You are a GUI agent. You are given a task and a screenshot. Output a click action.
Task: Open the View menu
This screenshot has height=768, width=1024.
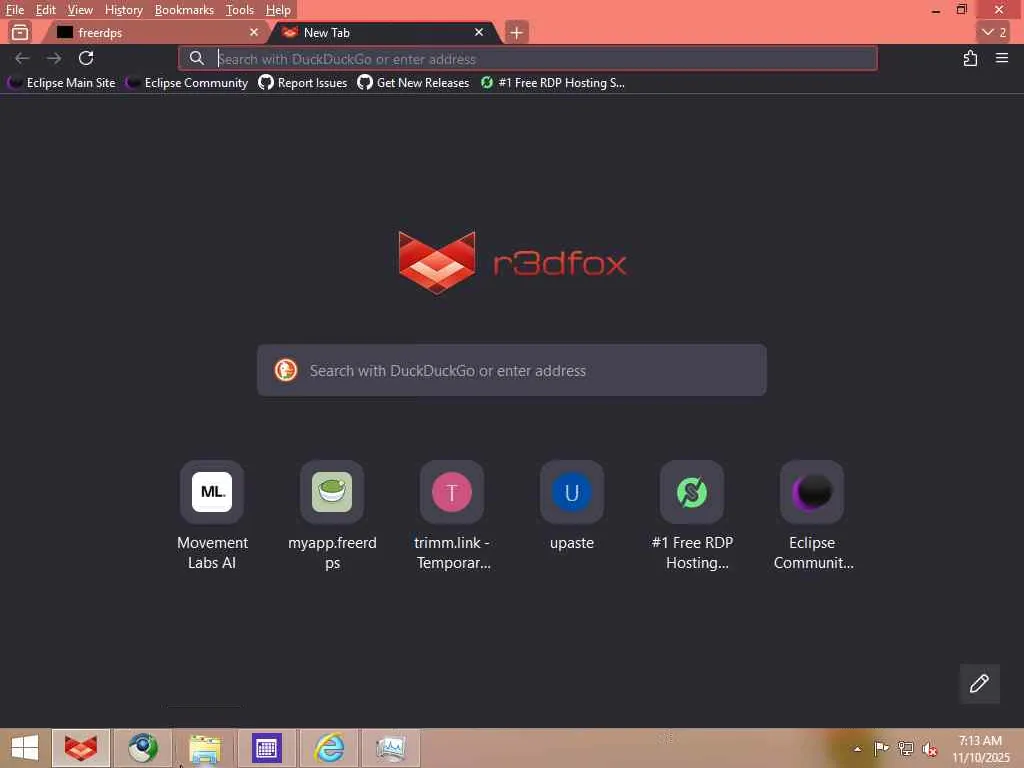coord(80,10)
